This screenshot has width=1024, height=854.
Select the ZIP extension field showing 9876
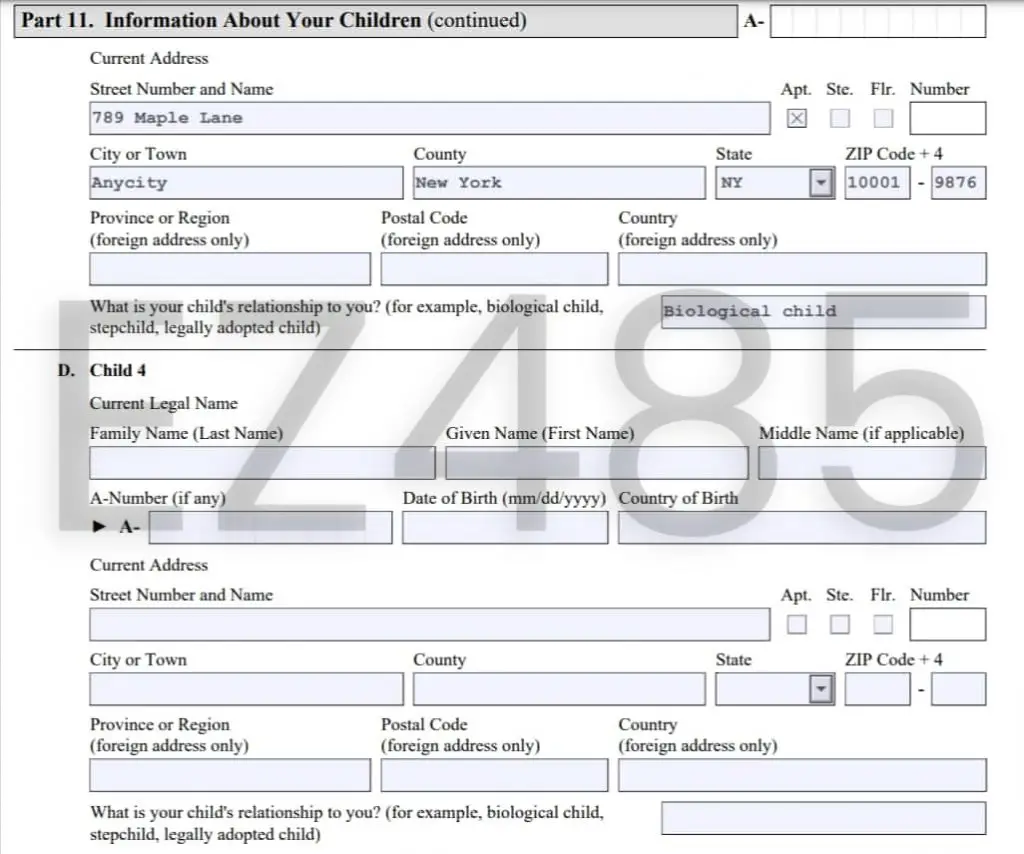(x=958, y=182)
